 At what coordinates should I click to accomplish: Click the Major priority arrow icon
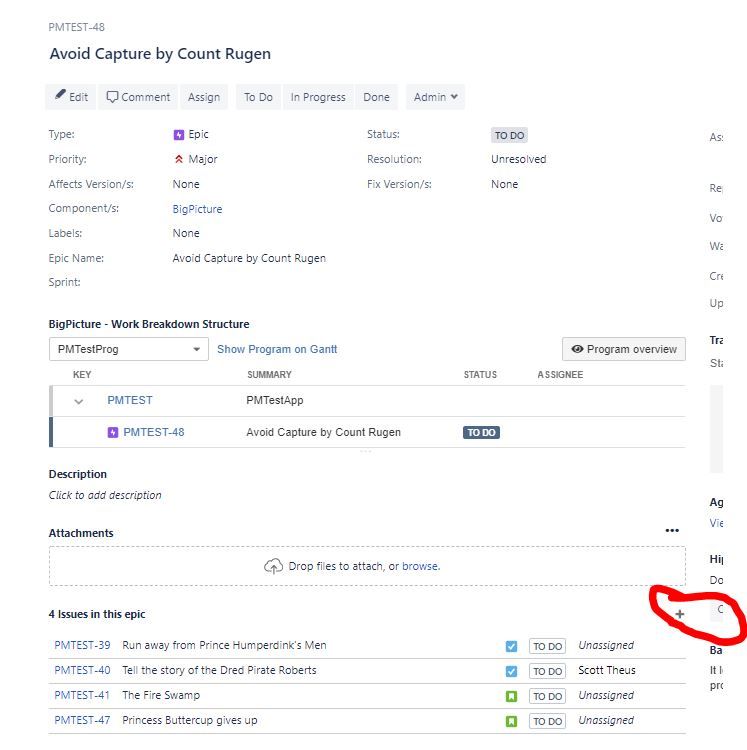point(178,159)
